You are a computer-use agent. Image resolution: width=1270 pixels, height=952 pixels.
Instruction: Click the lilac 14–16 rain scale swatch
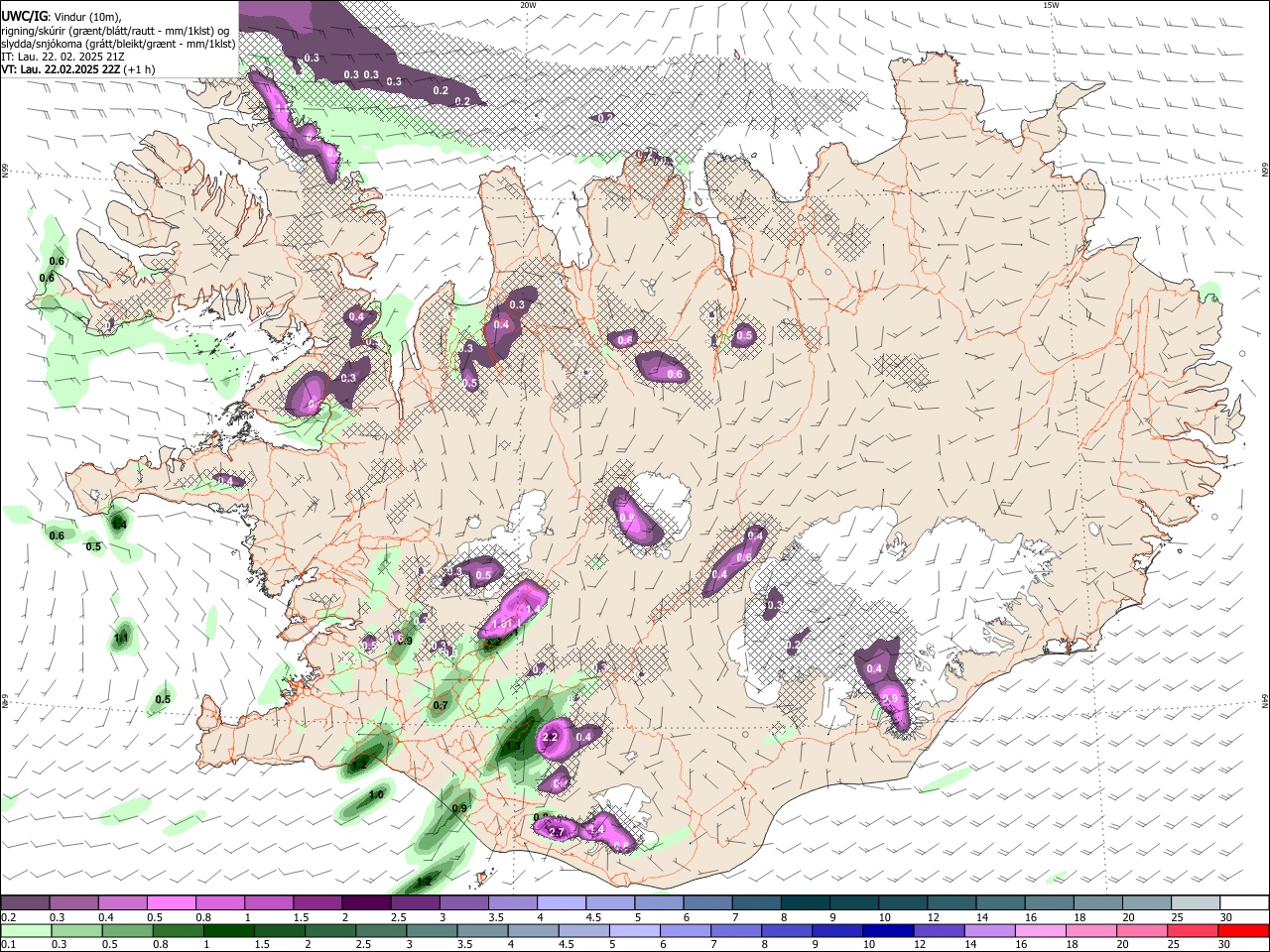click(x=990, y=930)
